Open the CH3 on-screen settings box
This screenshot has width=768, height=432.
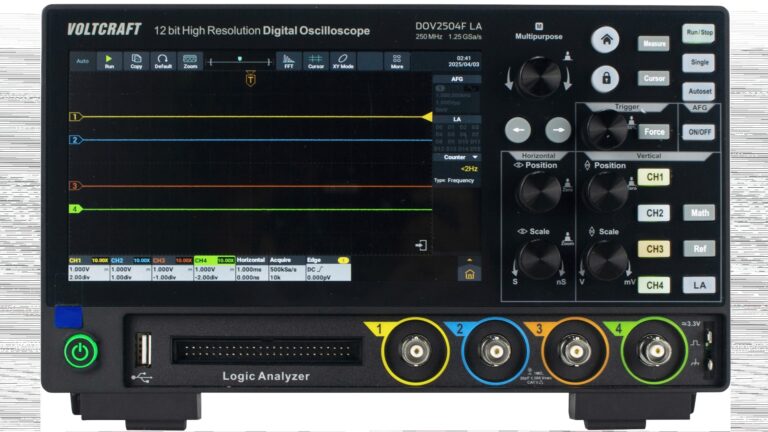click(x=172, y=269)
